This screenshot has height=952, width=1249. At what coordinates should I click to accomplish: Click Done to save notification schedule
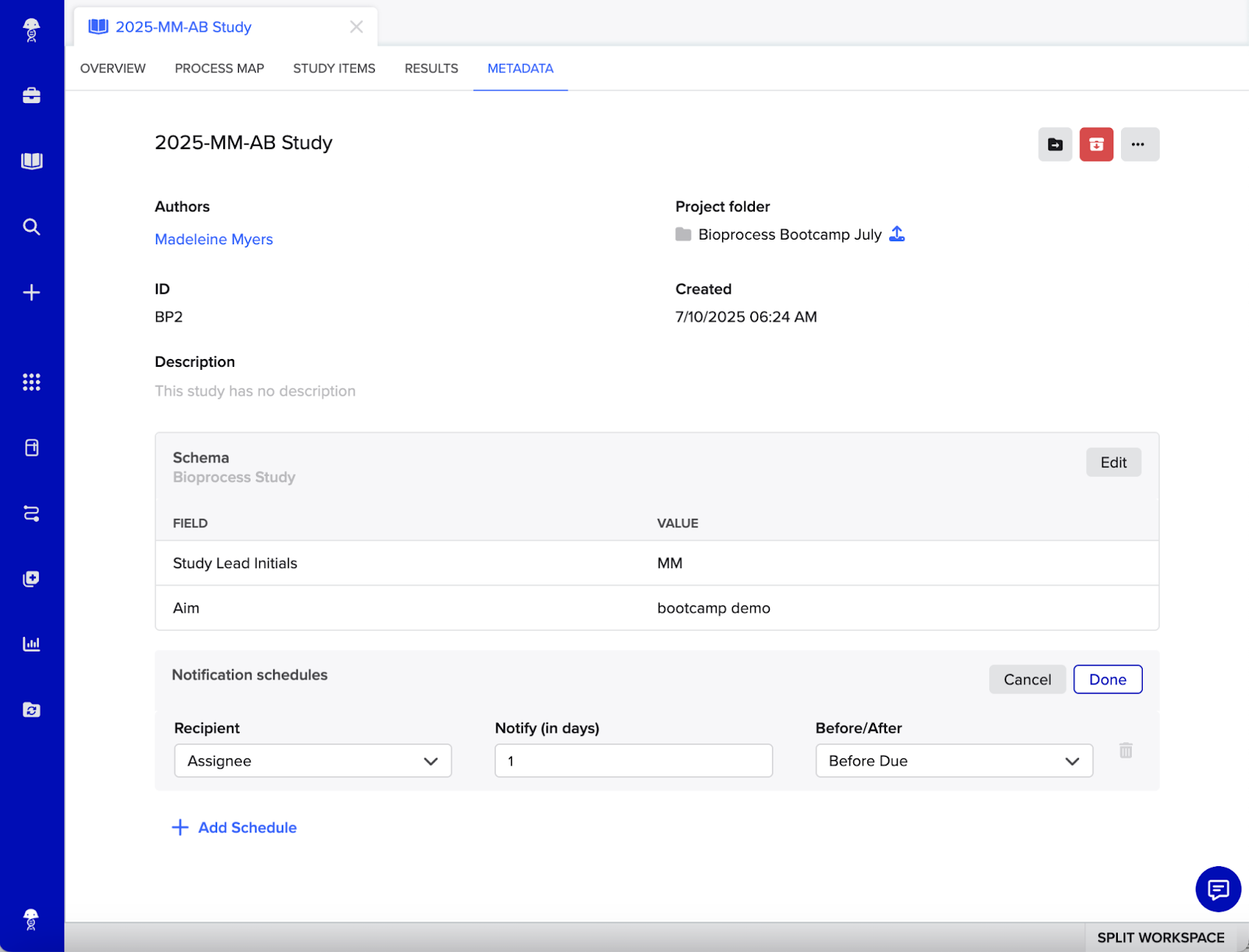coord(1107,680)
